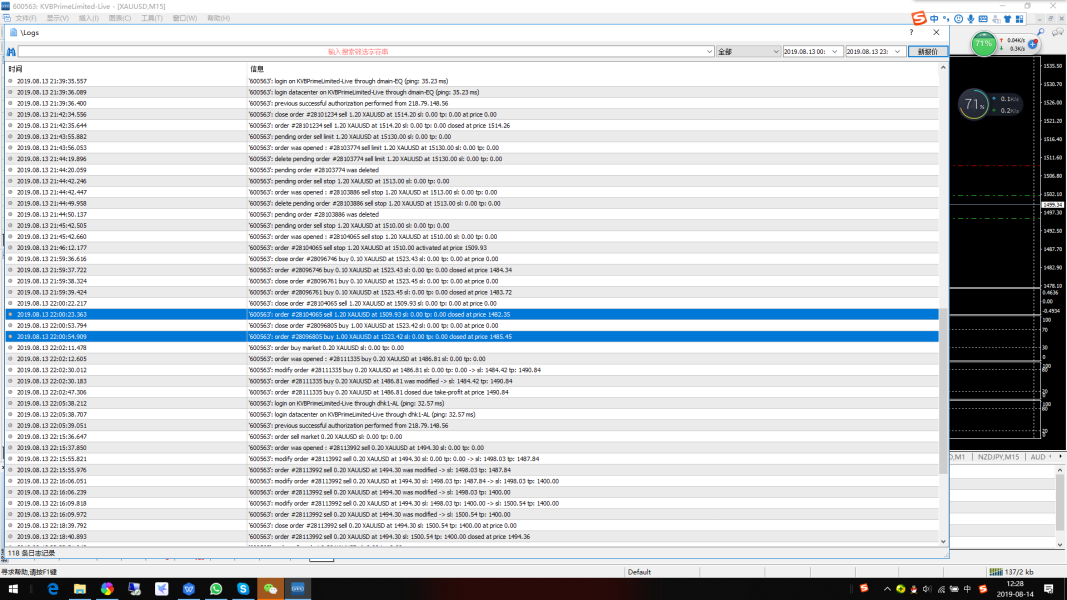Expand the search string history dropdown
1067x600 pixels.
[709, 51]
